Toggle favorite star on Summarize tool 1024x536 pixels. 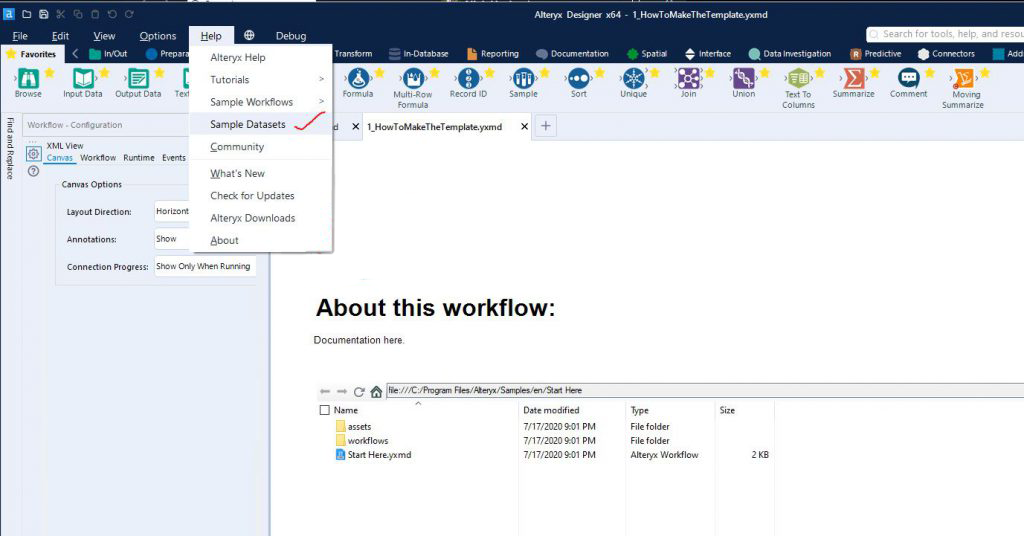[874, 72]
